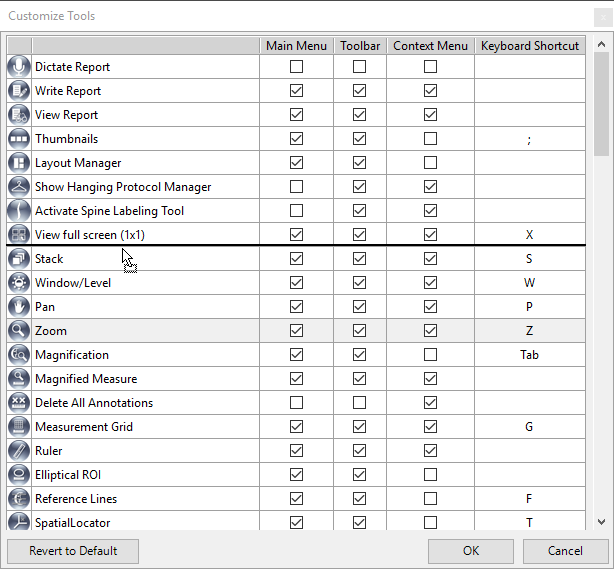Confirm changes with the OK button
614x569 pixels.
tap(471, 551)
